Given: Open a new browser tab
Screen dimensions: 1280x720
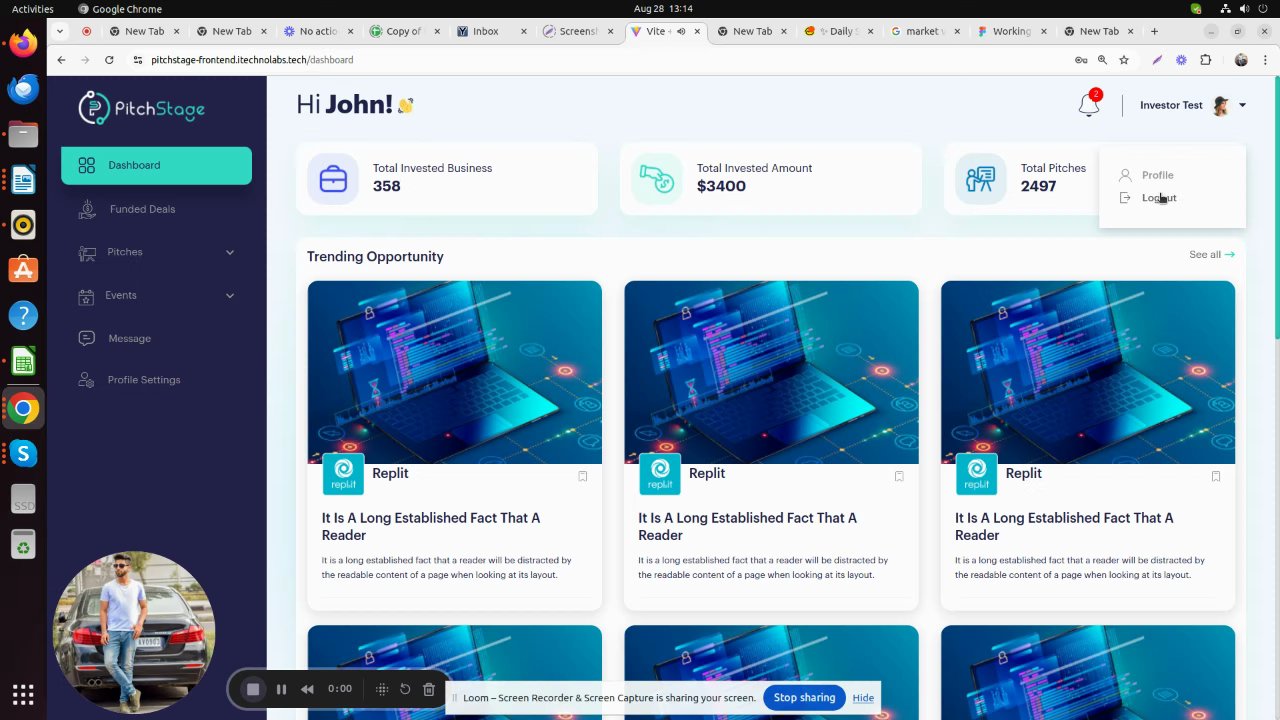Looking at the screenshot, I should (x=1154, y=31).
